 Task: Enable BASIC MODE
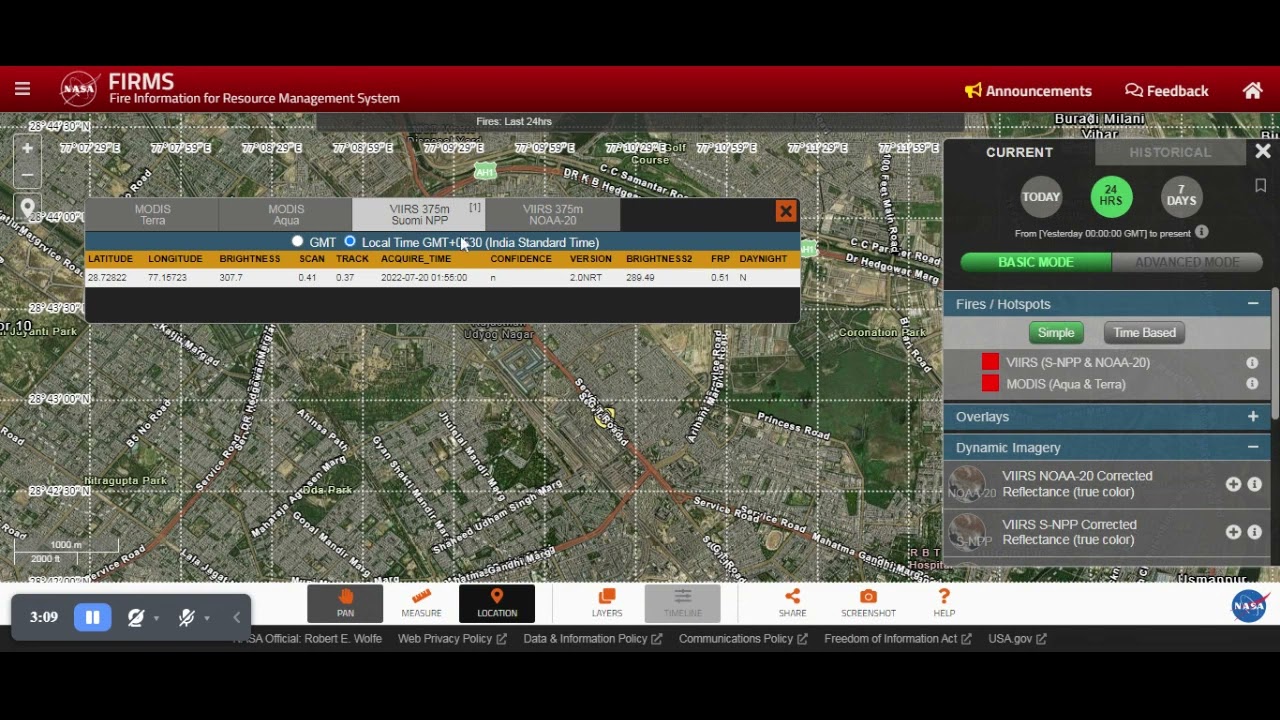(1036, 262)
